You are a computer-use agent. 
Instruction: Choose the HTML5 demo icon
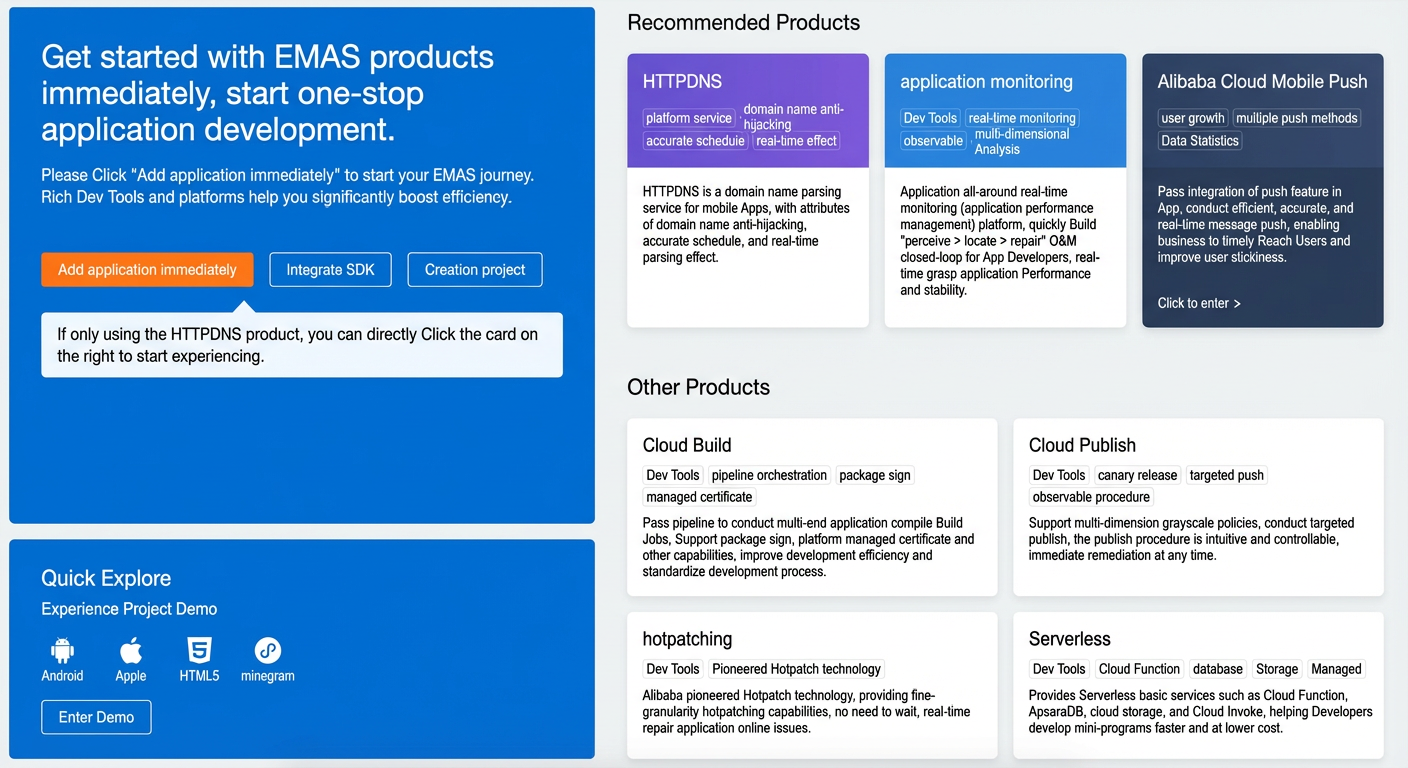[199, 651]
